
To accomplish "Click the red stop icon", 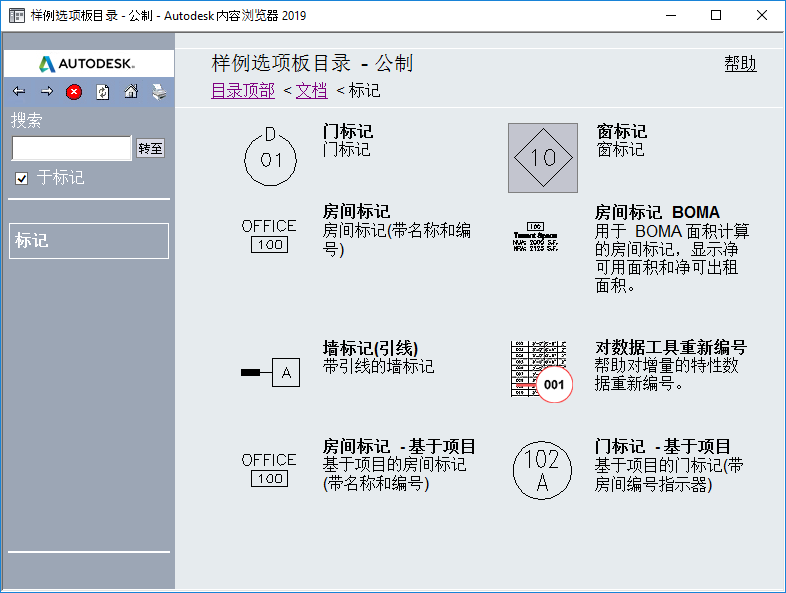I will (74, 92).
